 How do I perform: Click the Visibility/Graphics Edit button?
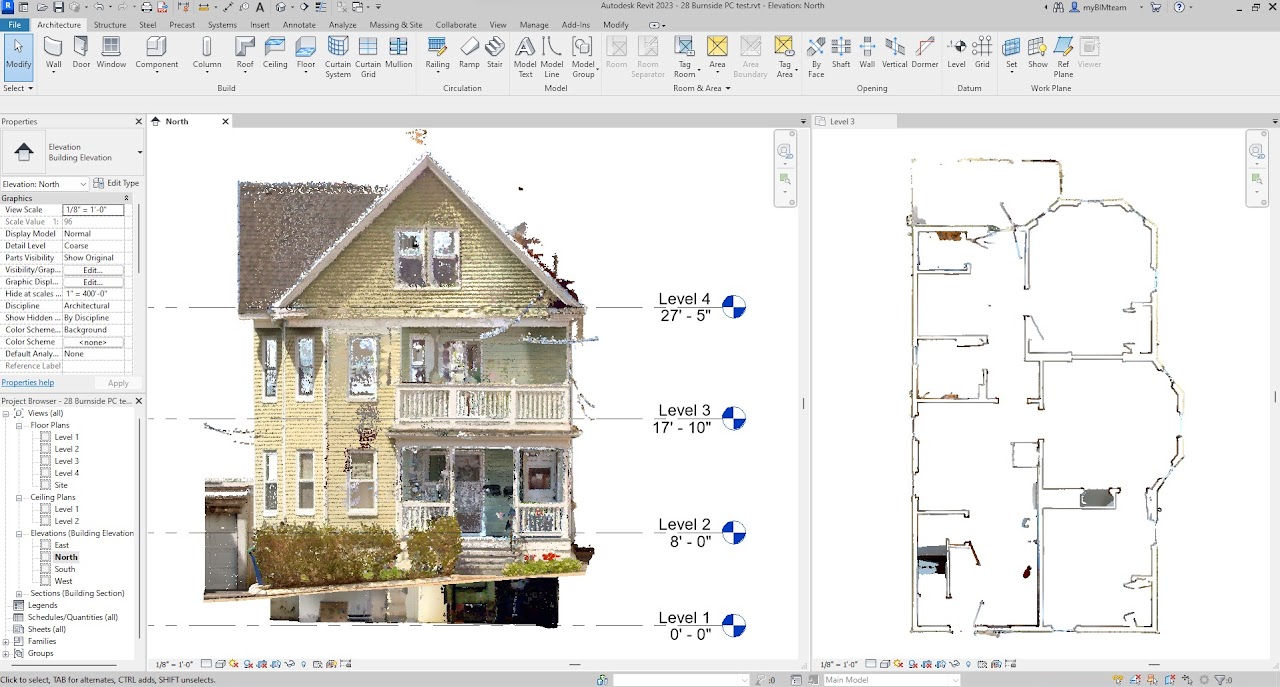point(93,270)
